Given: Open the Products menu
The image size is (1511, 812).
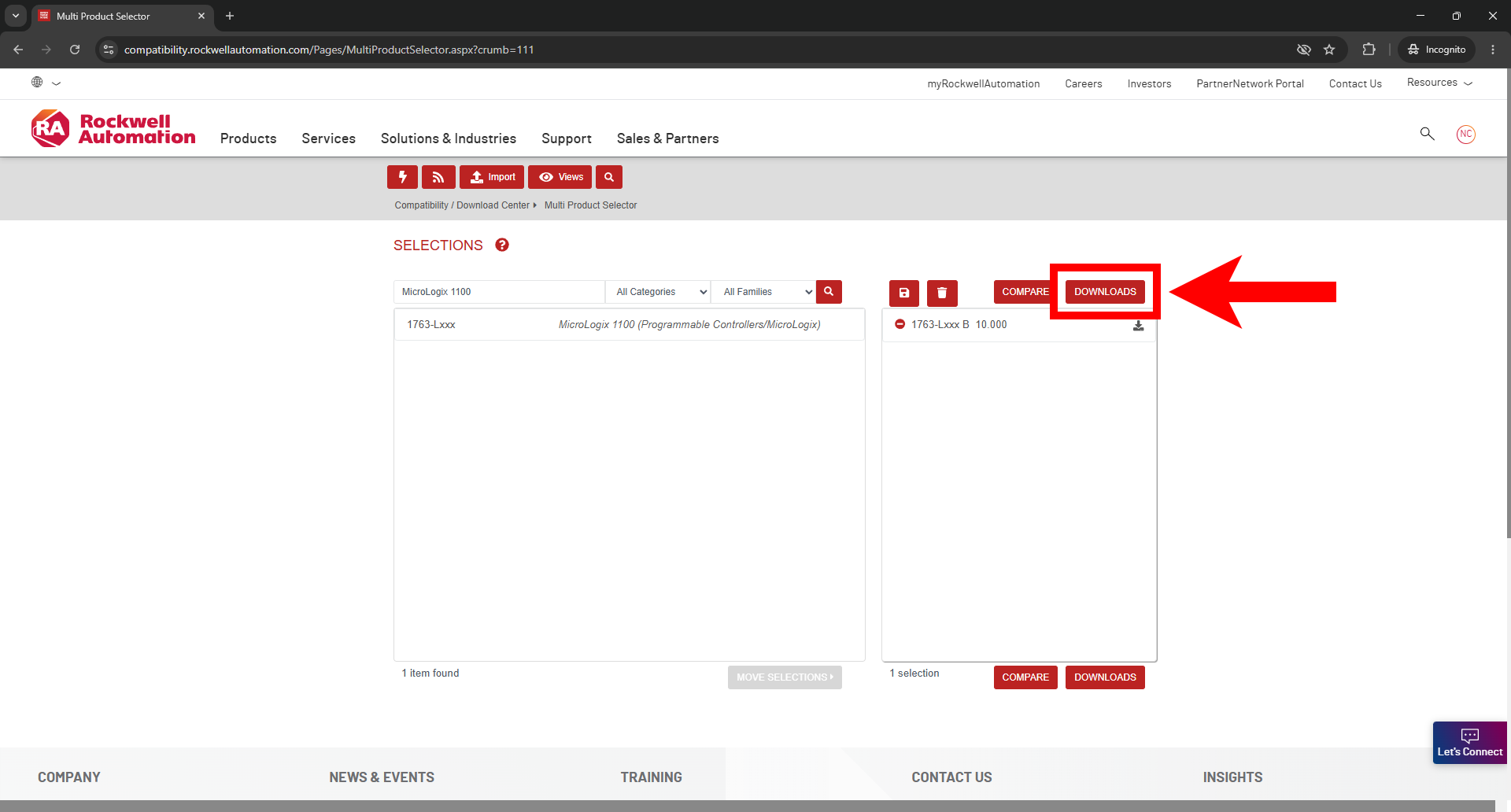Looking at the screenshot, I should tap(249, 138).
